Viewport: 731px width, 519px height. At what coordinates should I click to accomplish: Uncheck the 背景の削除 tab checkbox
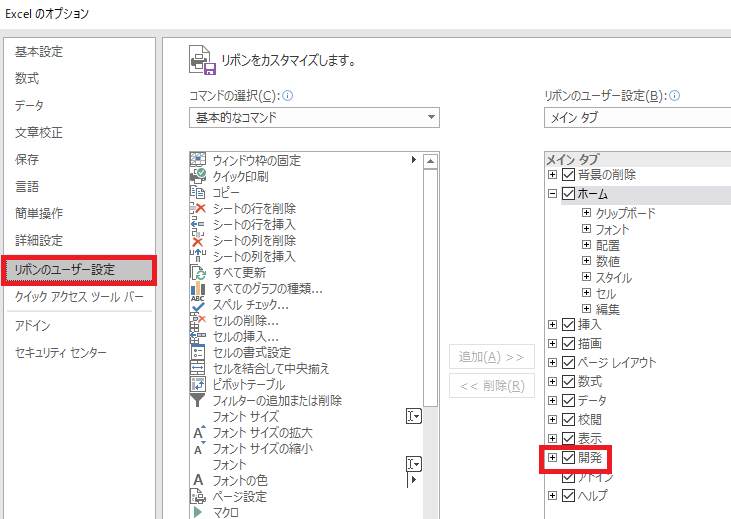coord(568,174)
